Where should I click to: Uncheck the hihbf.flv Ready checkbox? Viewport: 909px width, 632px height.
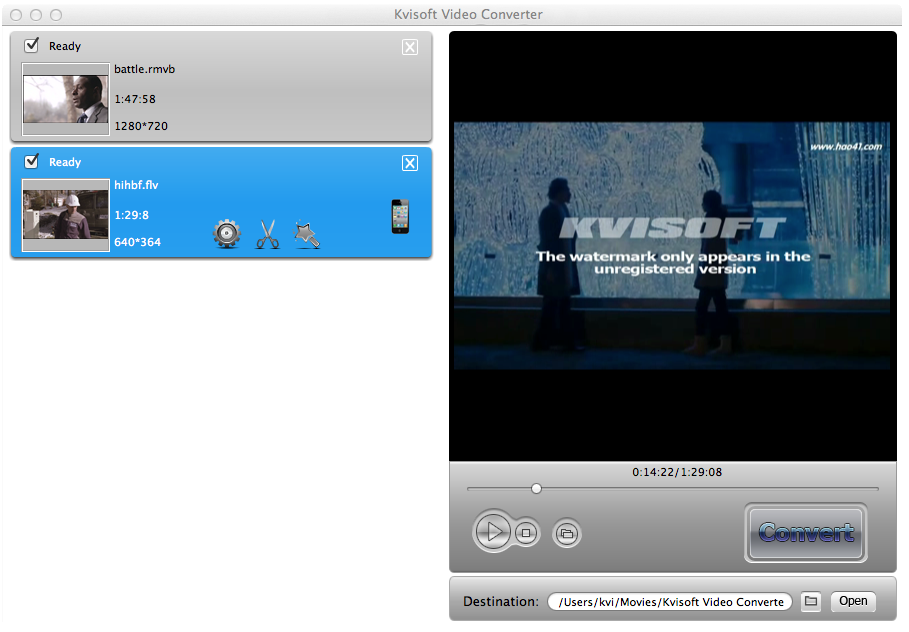click(31, 161)
